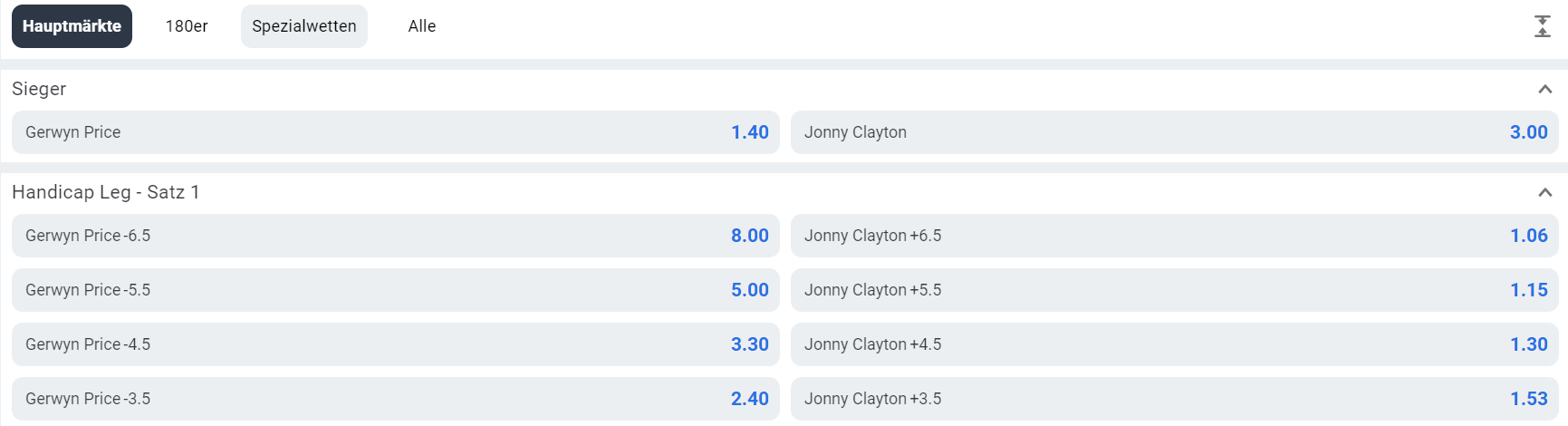This screenshot has height=426, width=1568.
Task: Select Jonny Clayton +6.5 at 1.06
Action: coord(1175,236)
